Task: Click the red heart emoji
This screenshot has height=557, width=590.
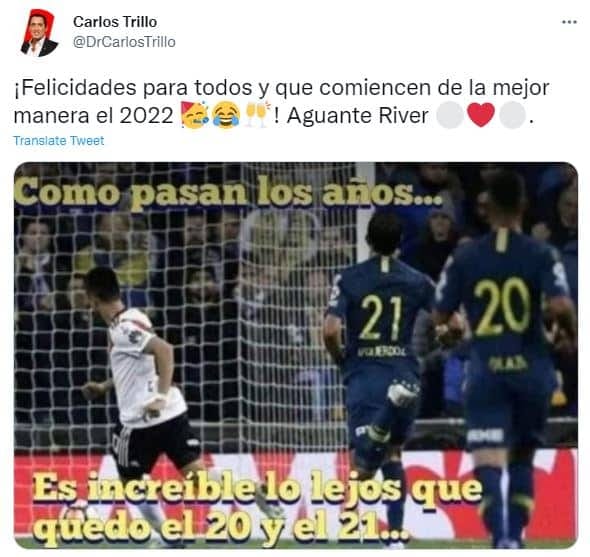Action: [481, 115]
